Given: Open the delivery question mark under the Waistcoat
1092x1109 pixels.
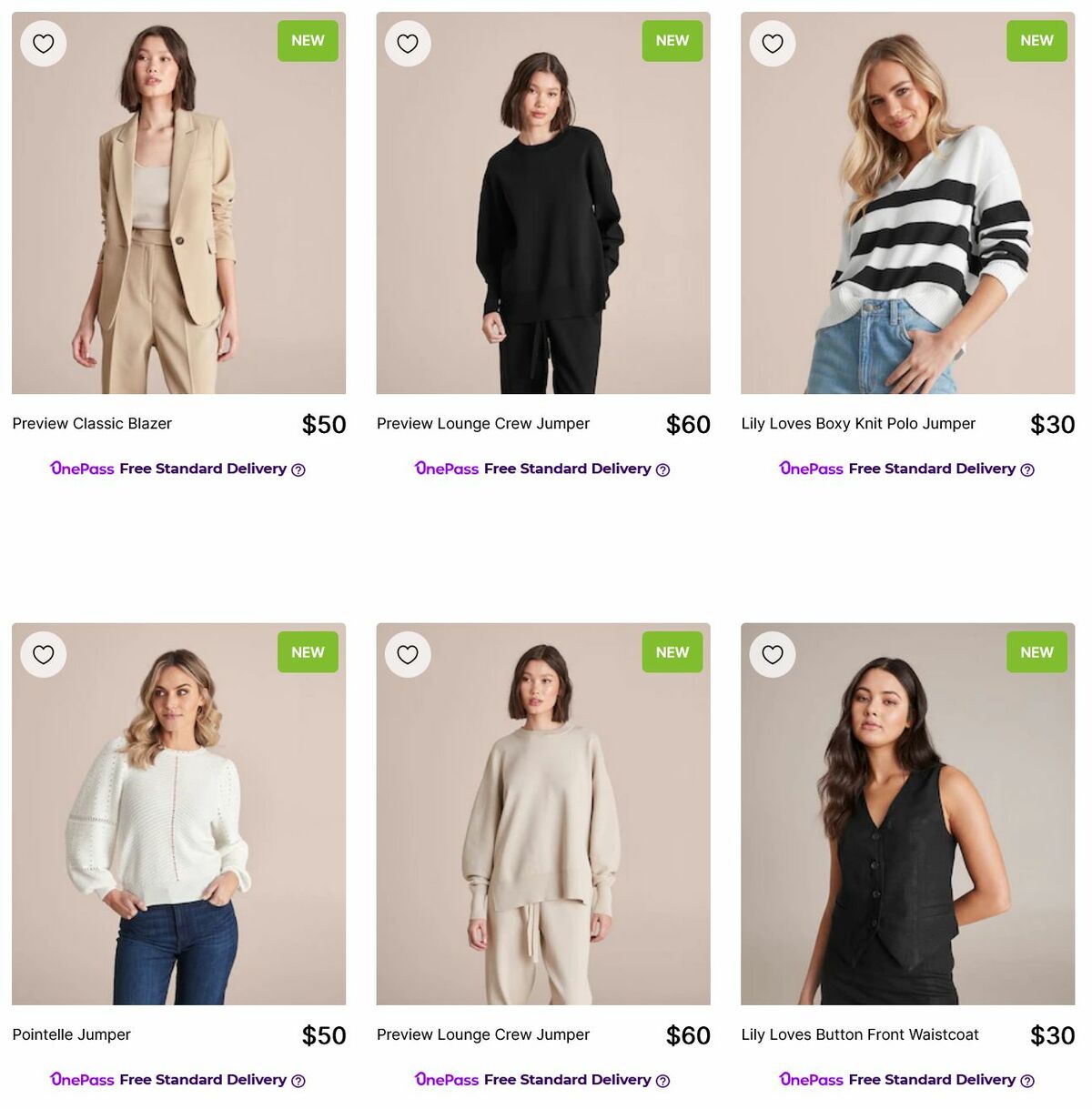Looking at the screenshot, I should (1026, 1080).
